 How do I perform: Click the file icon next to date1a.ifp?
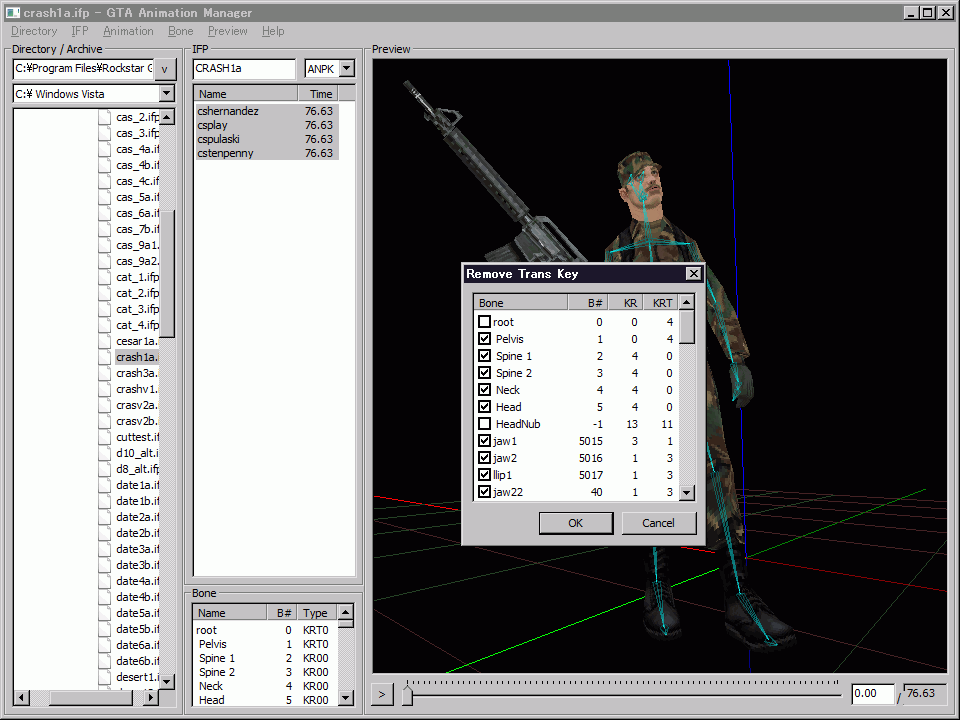pyautogui.click(x=105, y=485)
